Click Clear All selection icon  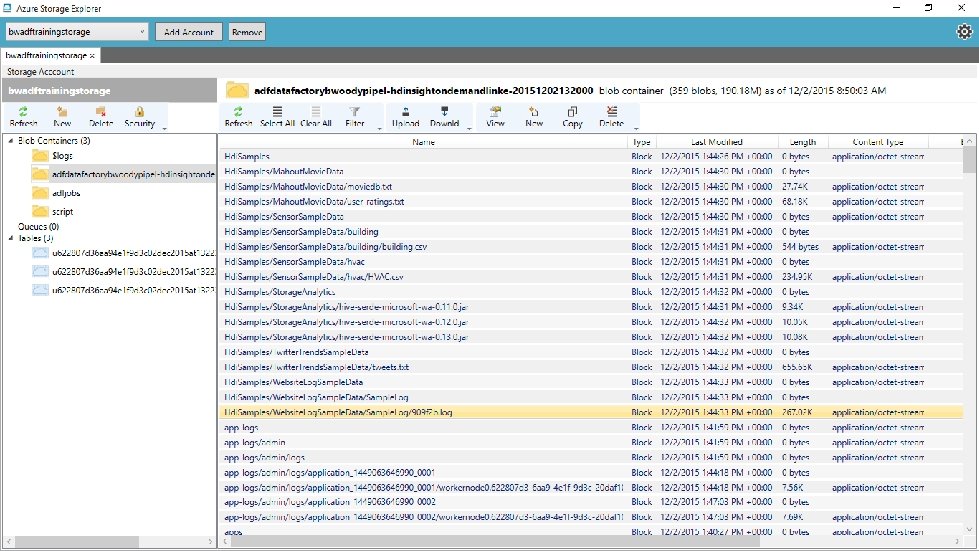(316, 117)
